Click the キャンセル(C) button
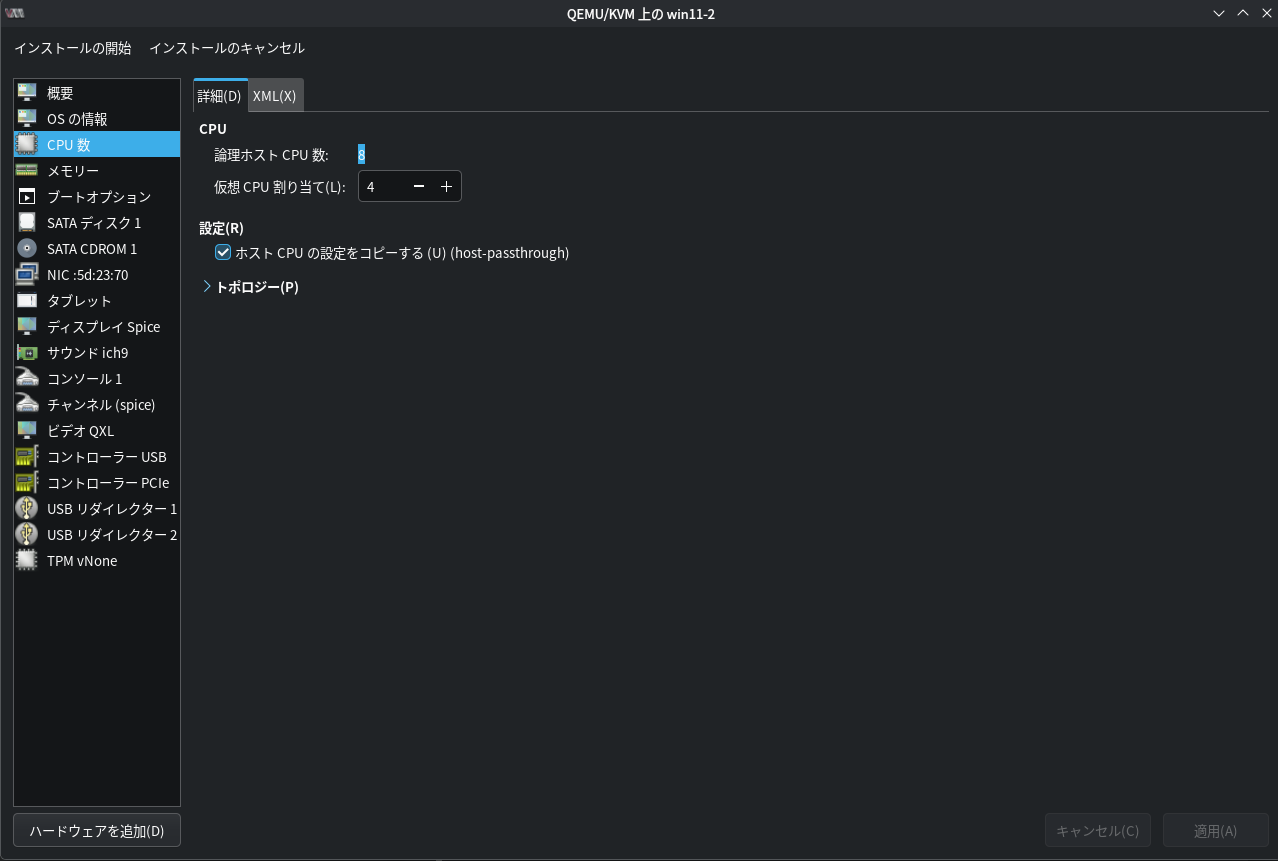 (x=1098, y=831)
